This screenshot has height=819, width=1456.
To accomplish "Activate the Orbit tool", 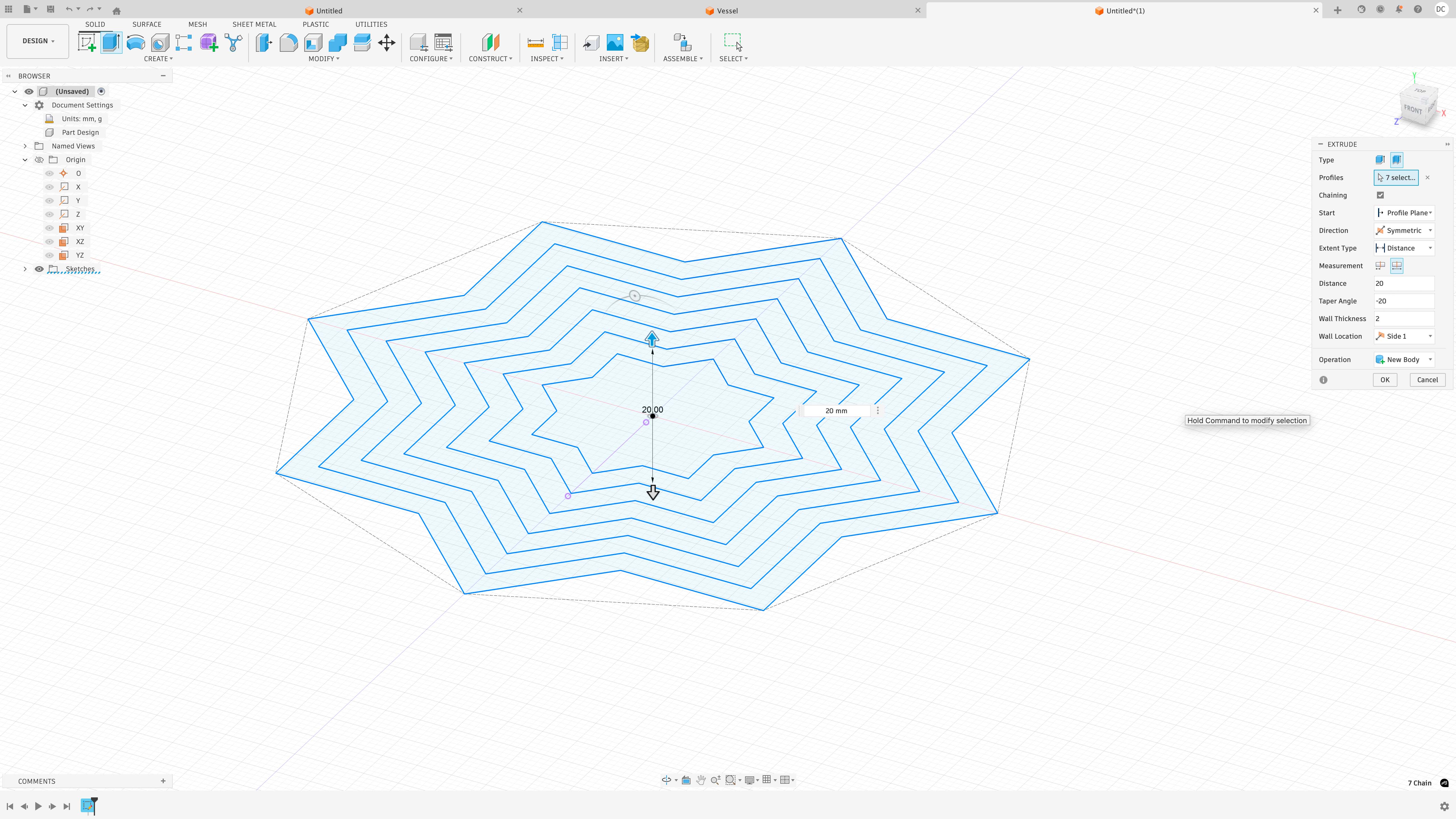I will (667, 779).
